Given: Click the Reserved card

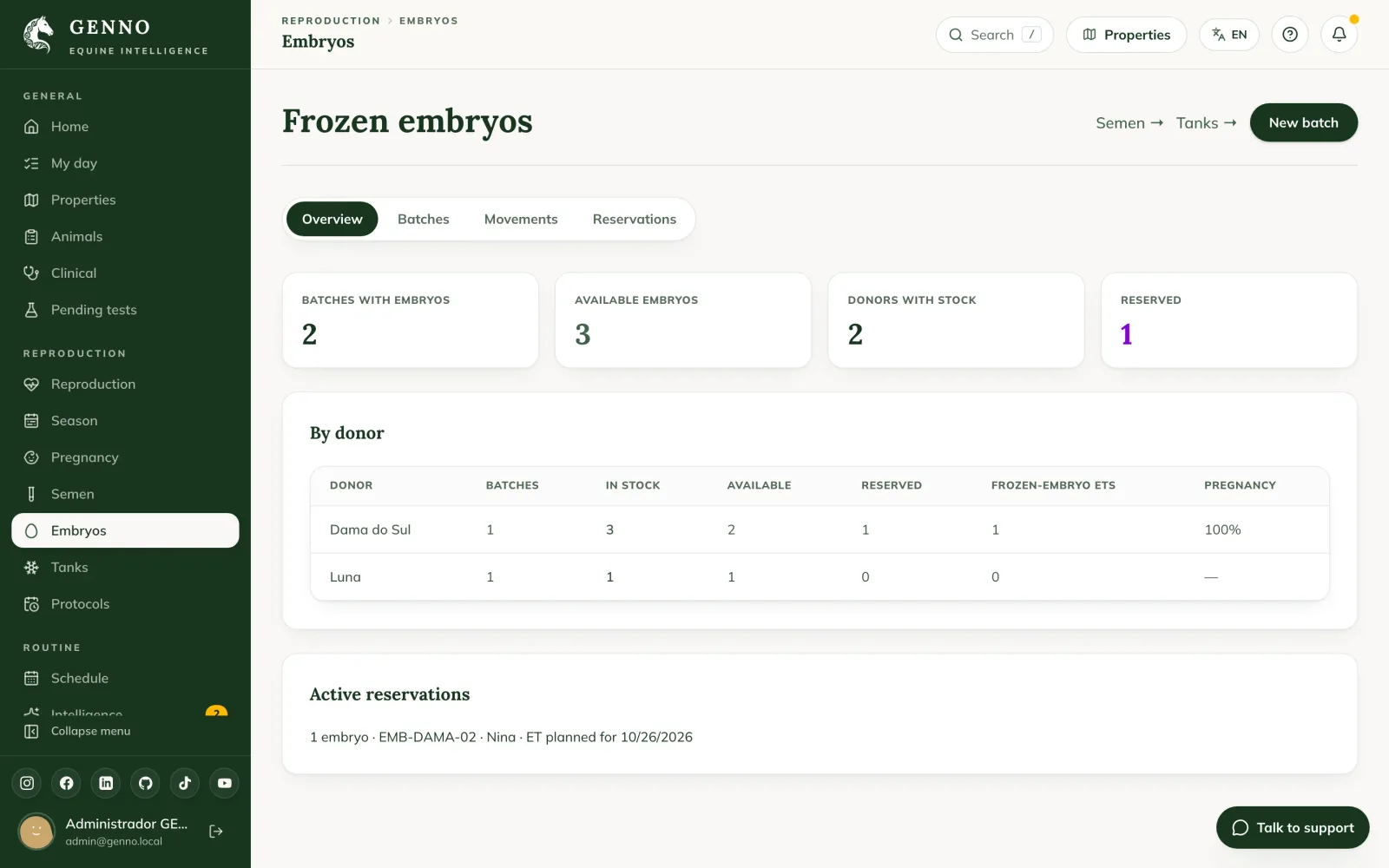Looking at the screenshot, I should tap(1229, 320).
